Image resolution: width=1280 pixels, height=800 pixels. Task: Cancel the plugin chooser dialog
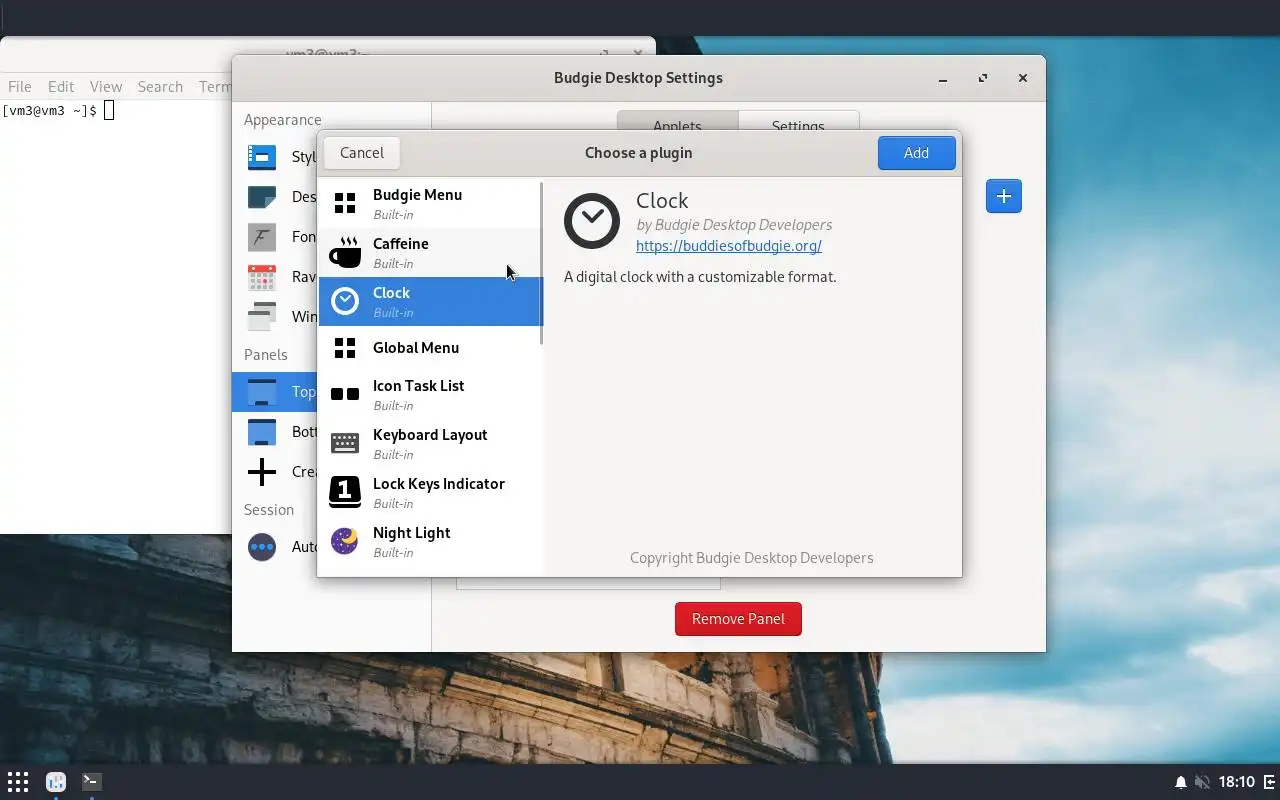[362, 153]
